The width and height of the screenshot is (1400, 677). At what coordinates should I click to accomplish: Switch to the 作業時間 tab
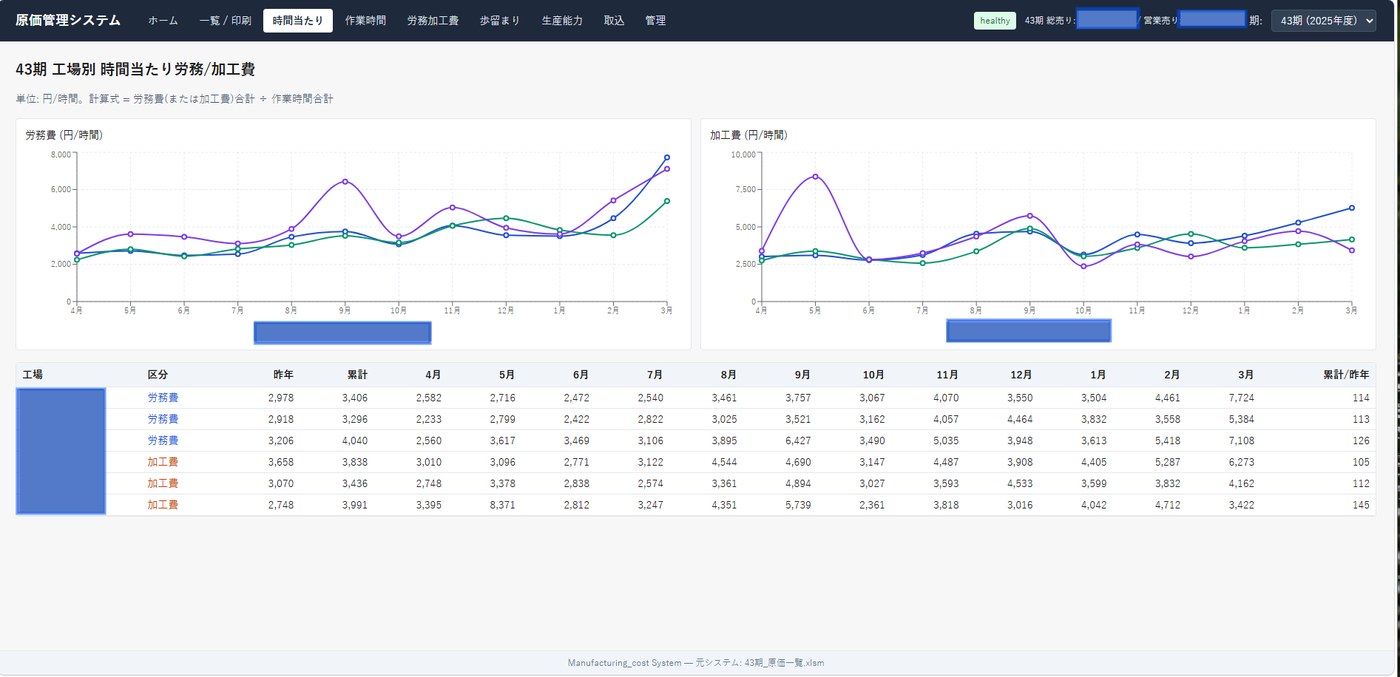pyautogui.click(x=365, y=20)
